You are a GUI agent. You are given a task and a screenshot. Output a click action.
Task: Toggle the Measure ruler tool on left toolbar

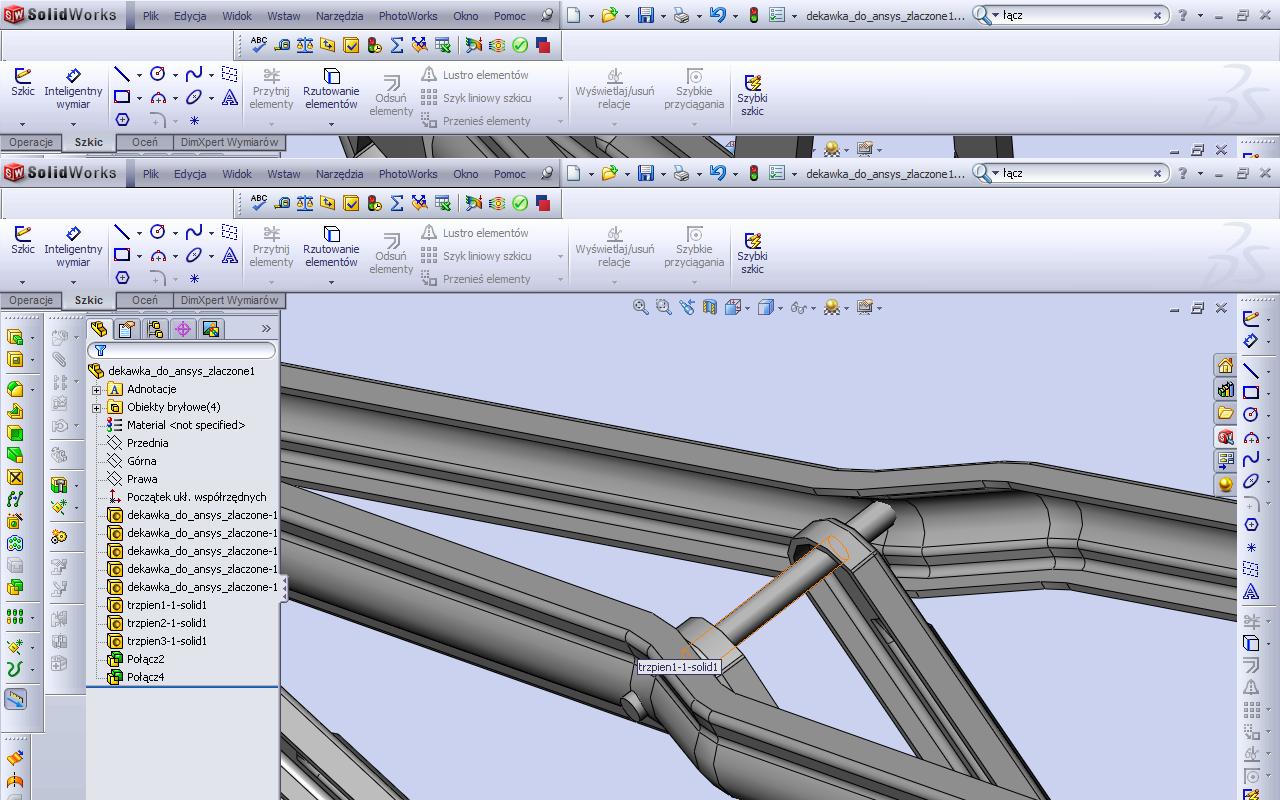point(15,699)
